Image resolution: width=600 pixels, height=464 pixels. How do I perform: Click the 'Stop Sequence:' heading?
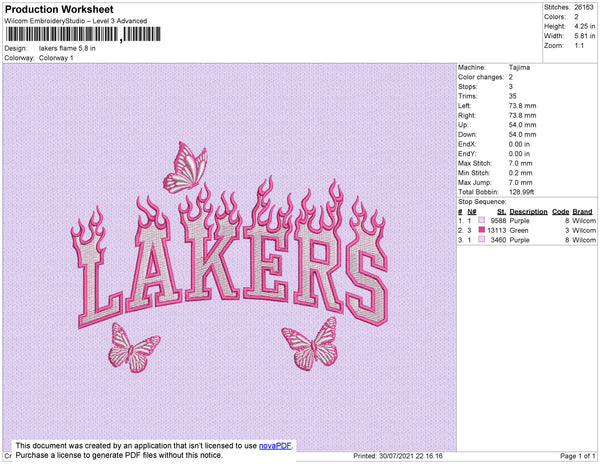(482, 202)
